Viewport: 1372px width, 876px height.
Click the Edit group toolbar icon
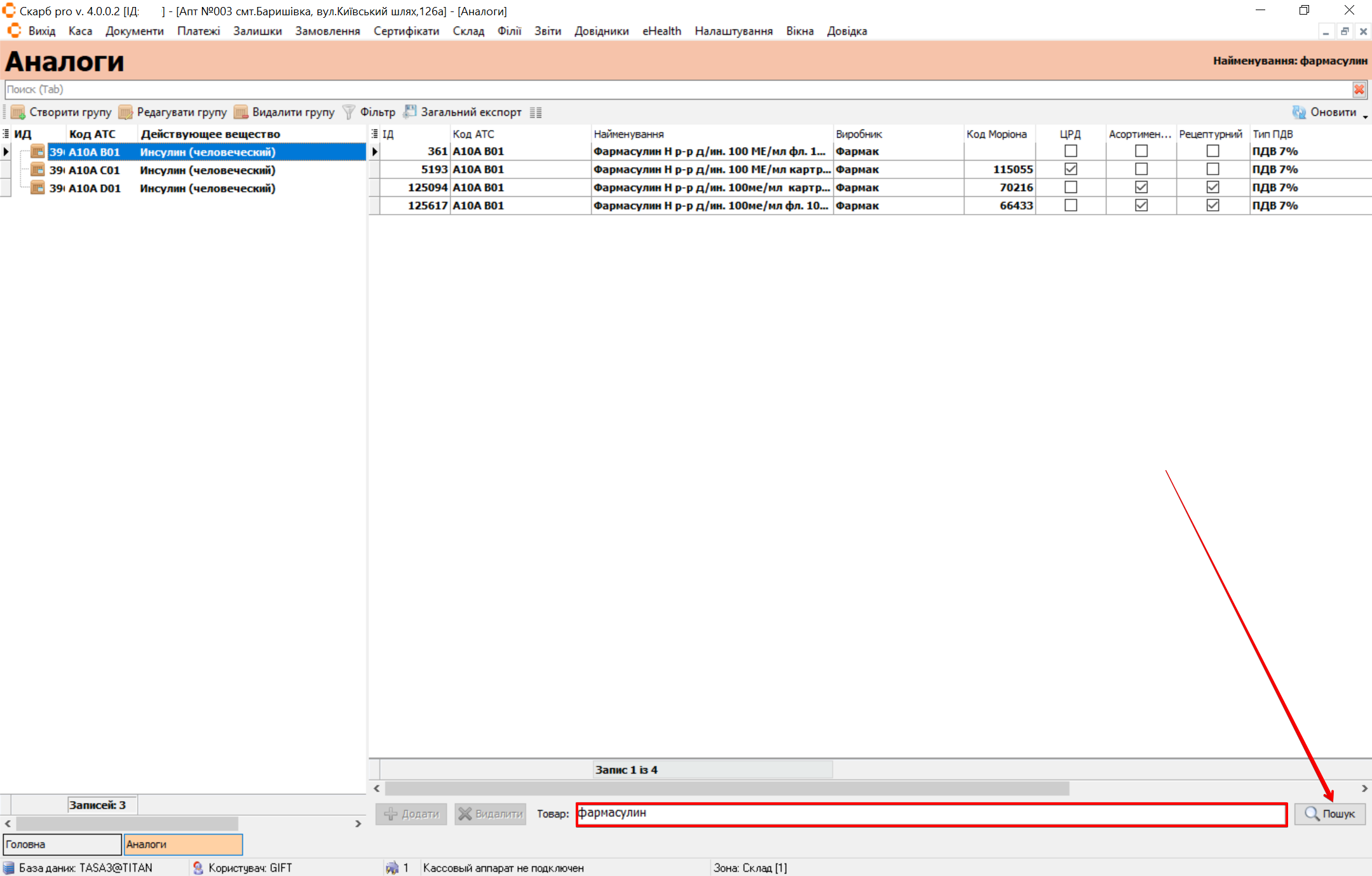[126, 112]
